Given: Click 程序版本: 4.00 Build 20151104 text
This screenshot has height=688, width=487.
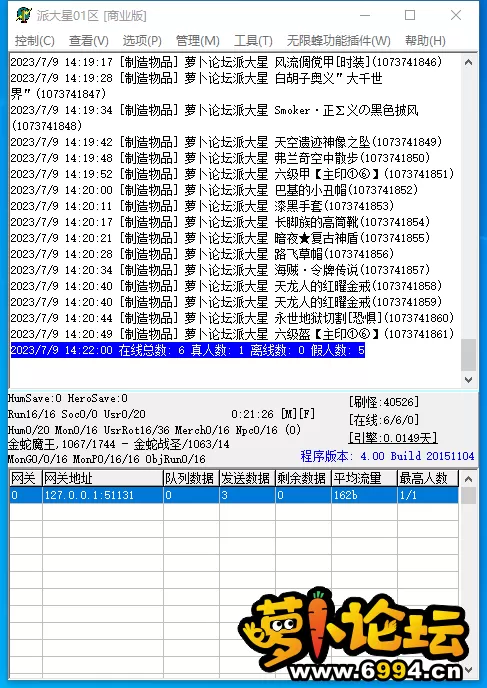Looking at the screenshot, I should click(387, 456).
